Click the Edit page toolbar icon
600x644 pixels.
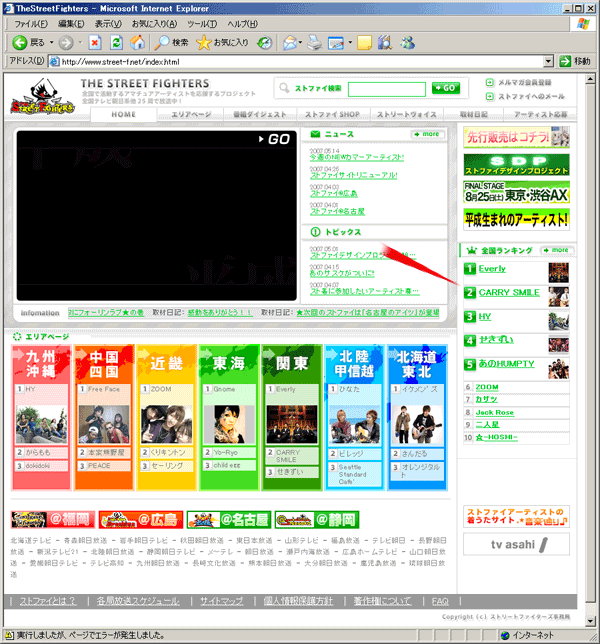[336, 43]
